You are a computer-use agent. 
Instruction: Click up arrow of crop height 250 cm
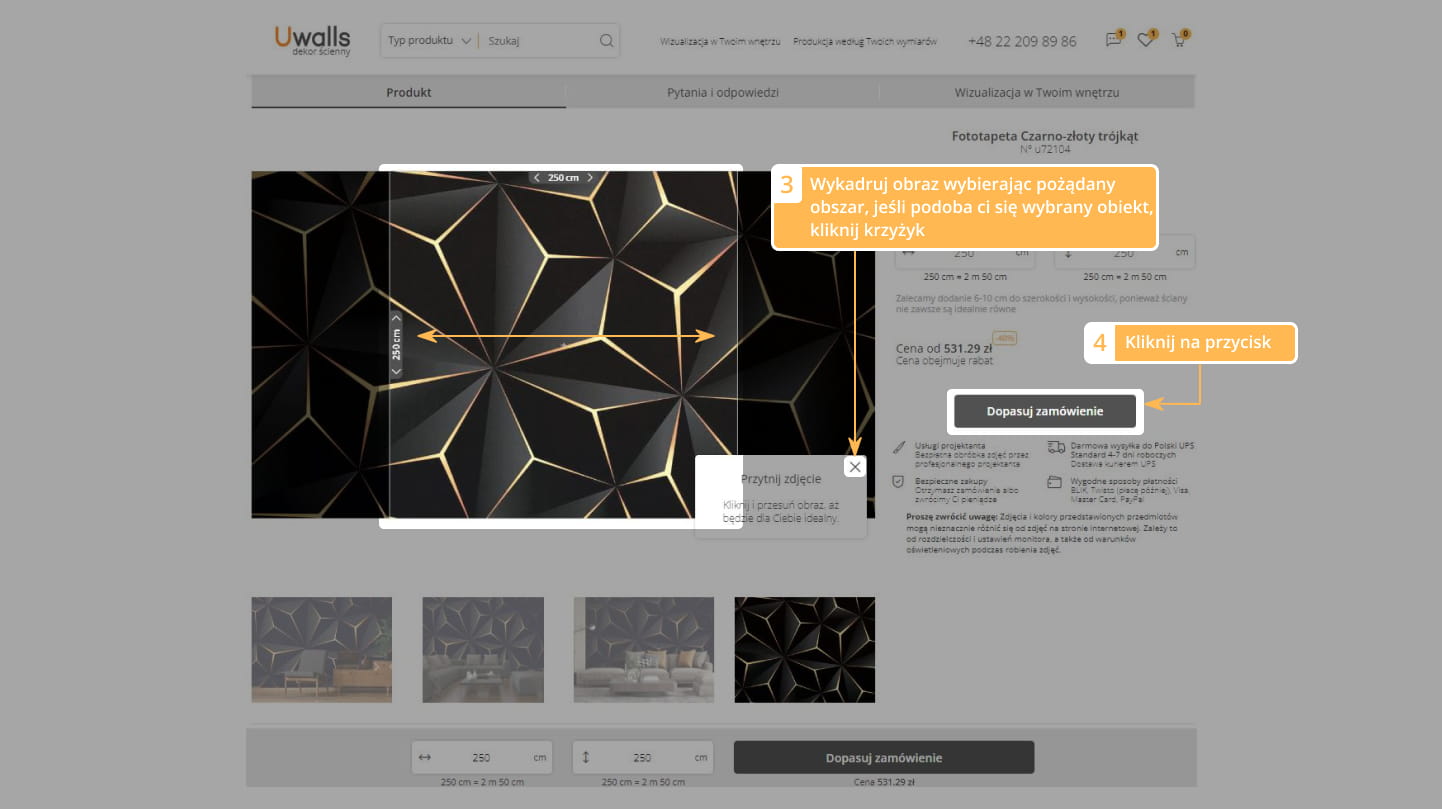click(x=396, y=319)
